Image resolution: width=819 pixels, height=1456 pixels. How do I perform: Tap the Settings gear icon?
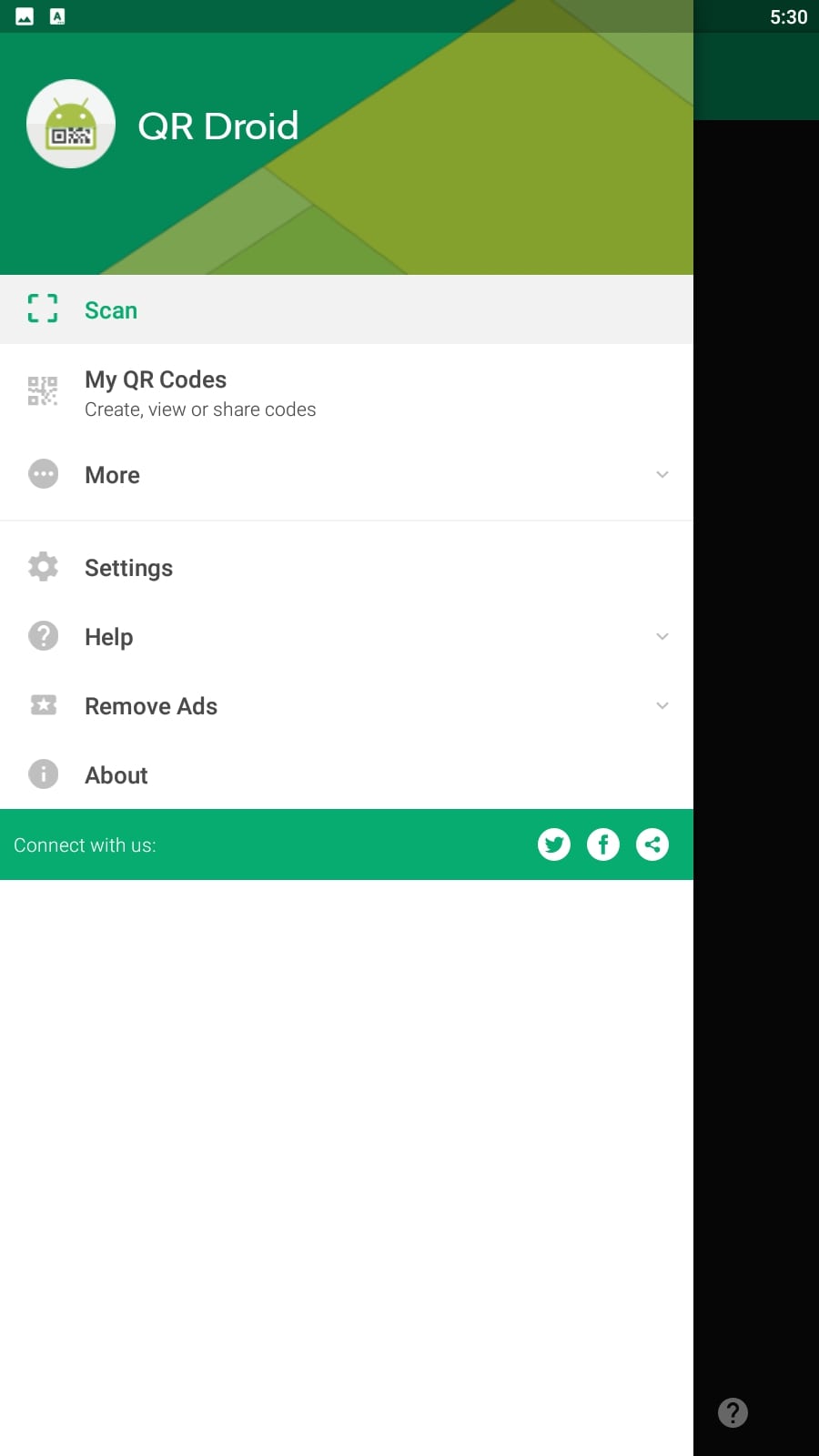coord(43,567)
